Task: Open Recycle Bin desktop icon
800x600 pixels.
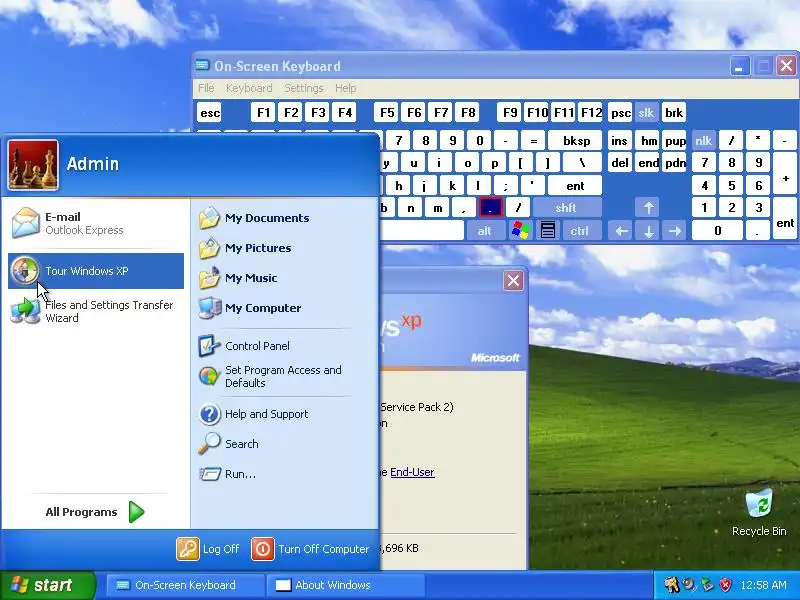Action: click(759, 512)
